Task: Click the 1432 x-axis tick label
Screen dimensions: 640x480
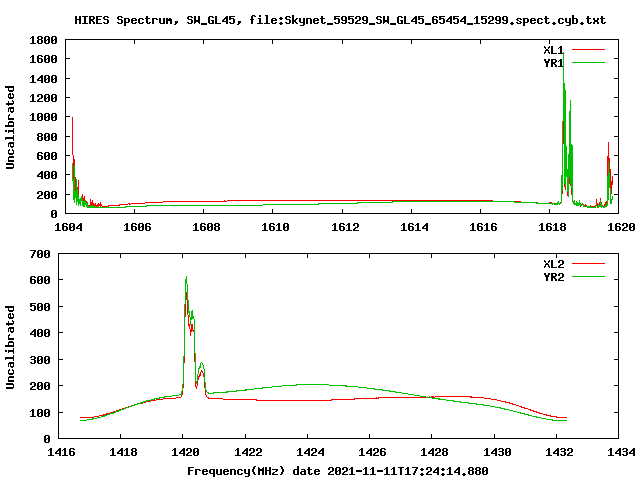Action: click(x=559, y=452)
